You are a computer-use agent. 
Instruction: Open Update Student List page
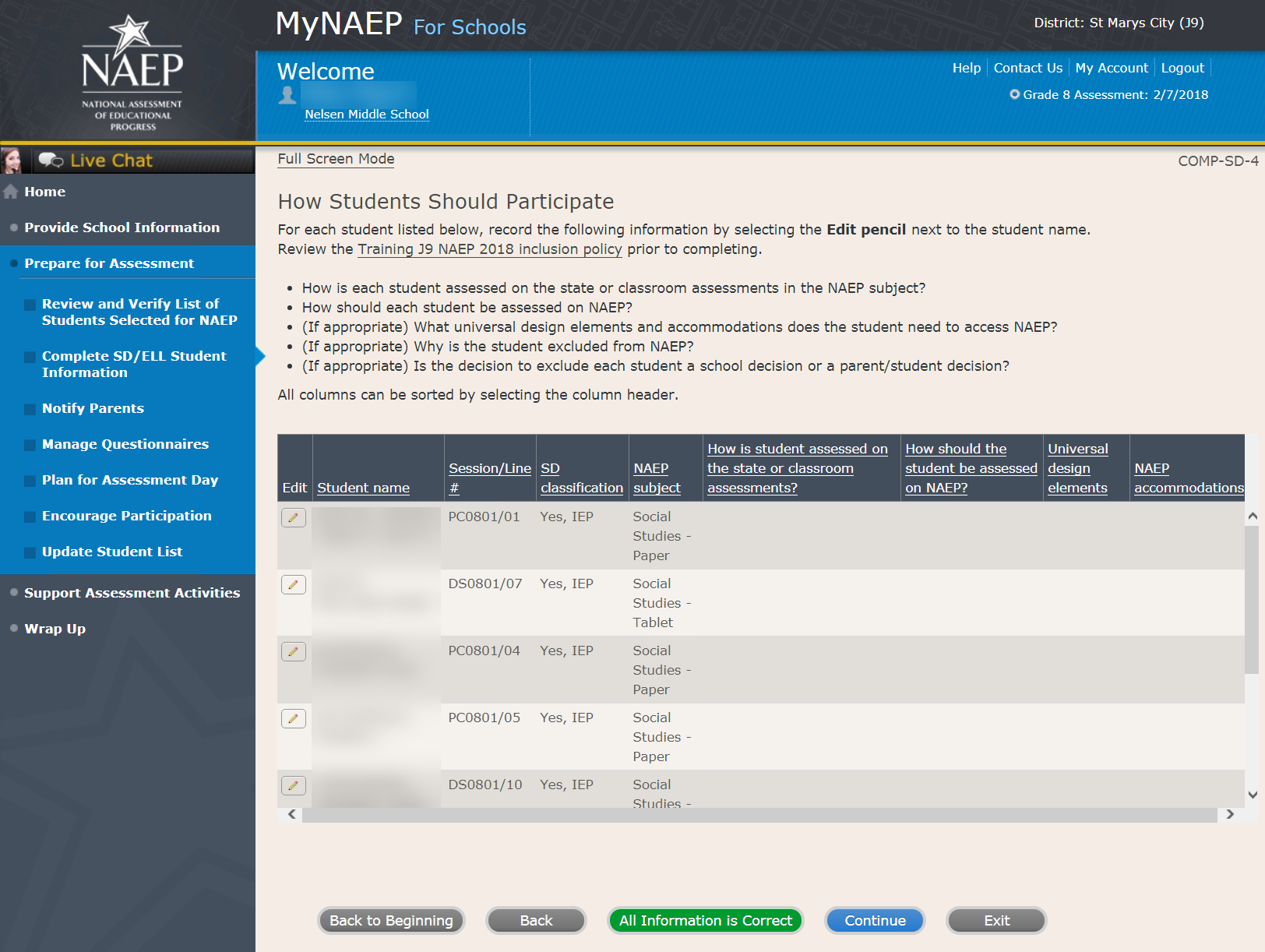[x=112, y=552]
